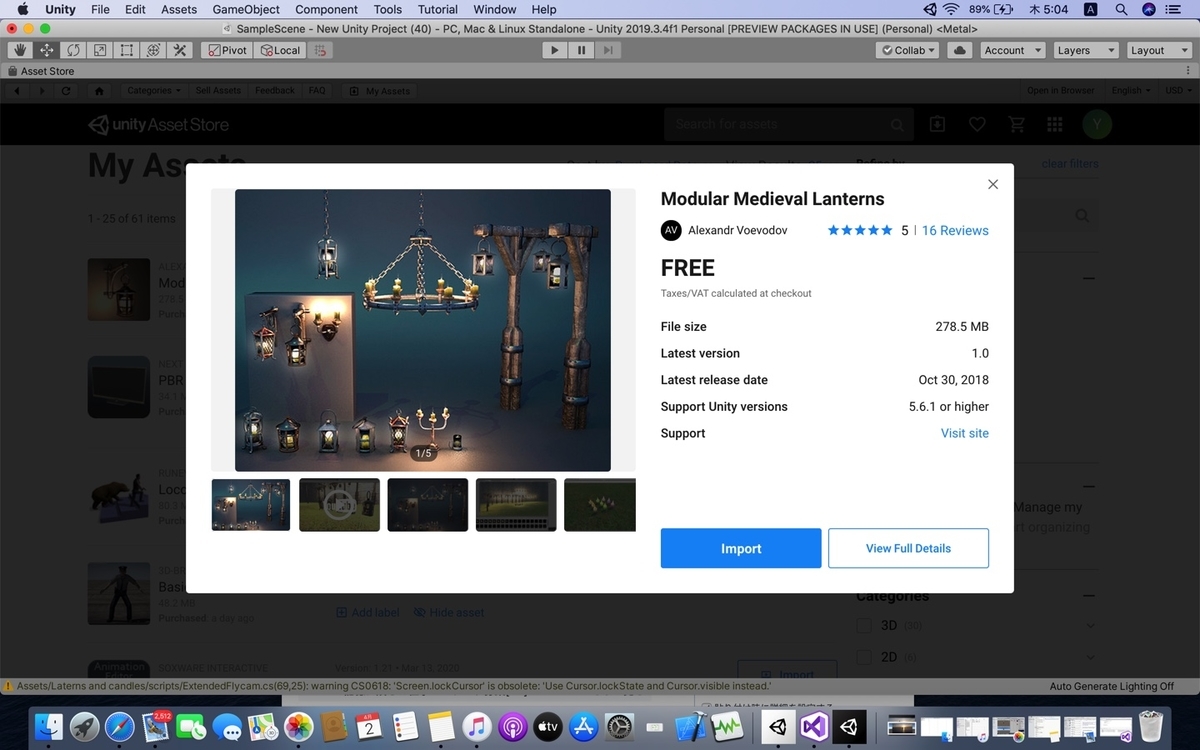Image resolution: width=1200 pixels, height=750 pixels.
Task: Open the Tutorial menu
Action: tap(438, 9)
